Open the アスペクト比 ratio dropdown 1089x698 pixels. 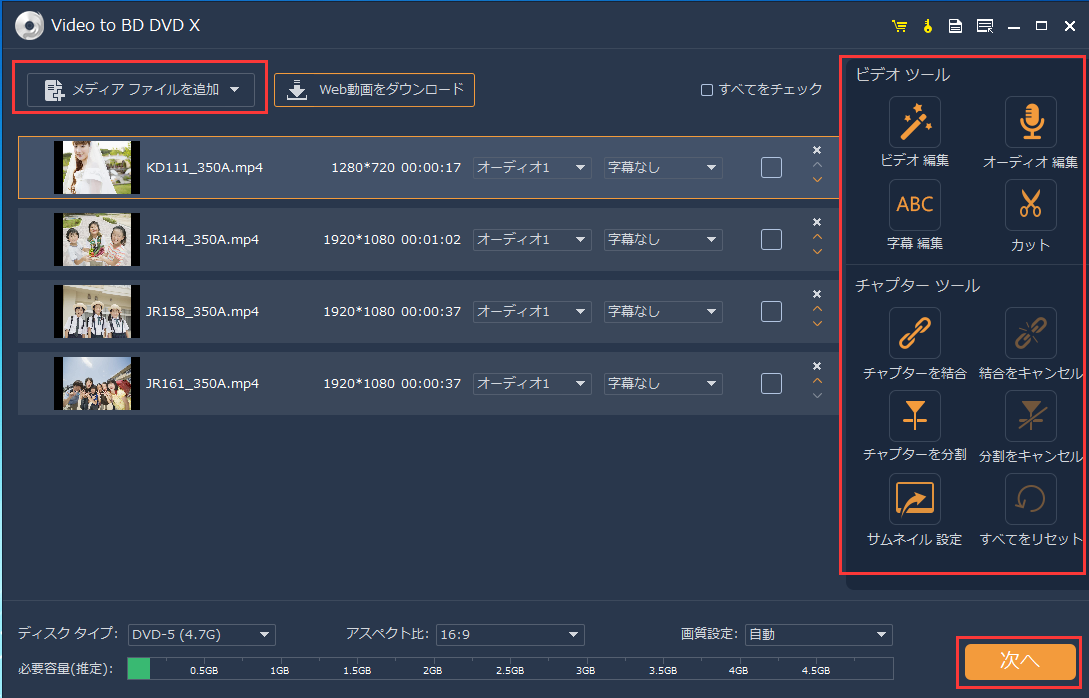[x=510, y=634]
